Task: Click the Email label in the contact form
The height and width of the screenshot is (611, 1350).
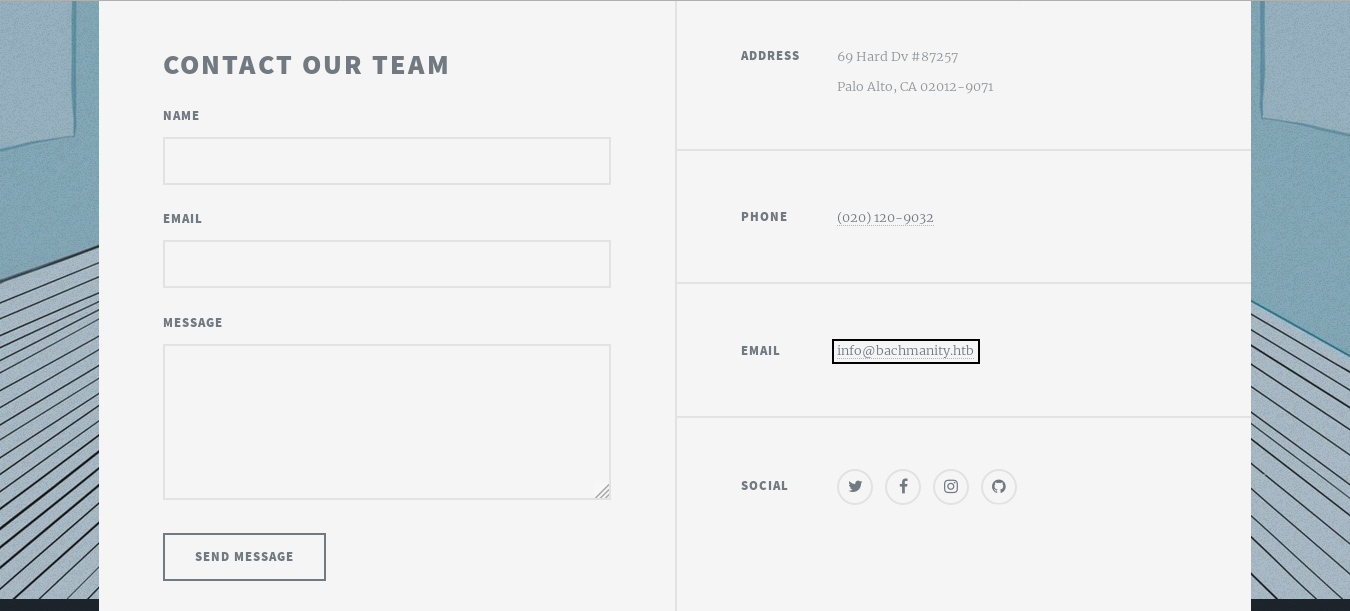Action: (182, 219)
